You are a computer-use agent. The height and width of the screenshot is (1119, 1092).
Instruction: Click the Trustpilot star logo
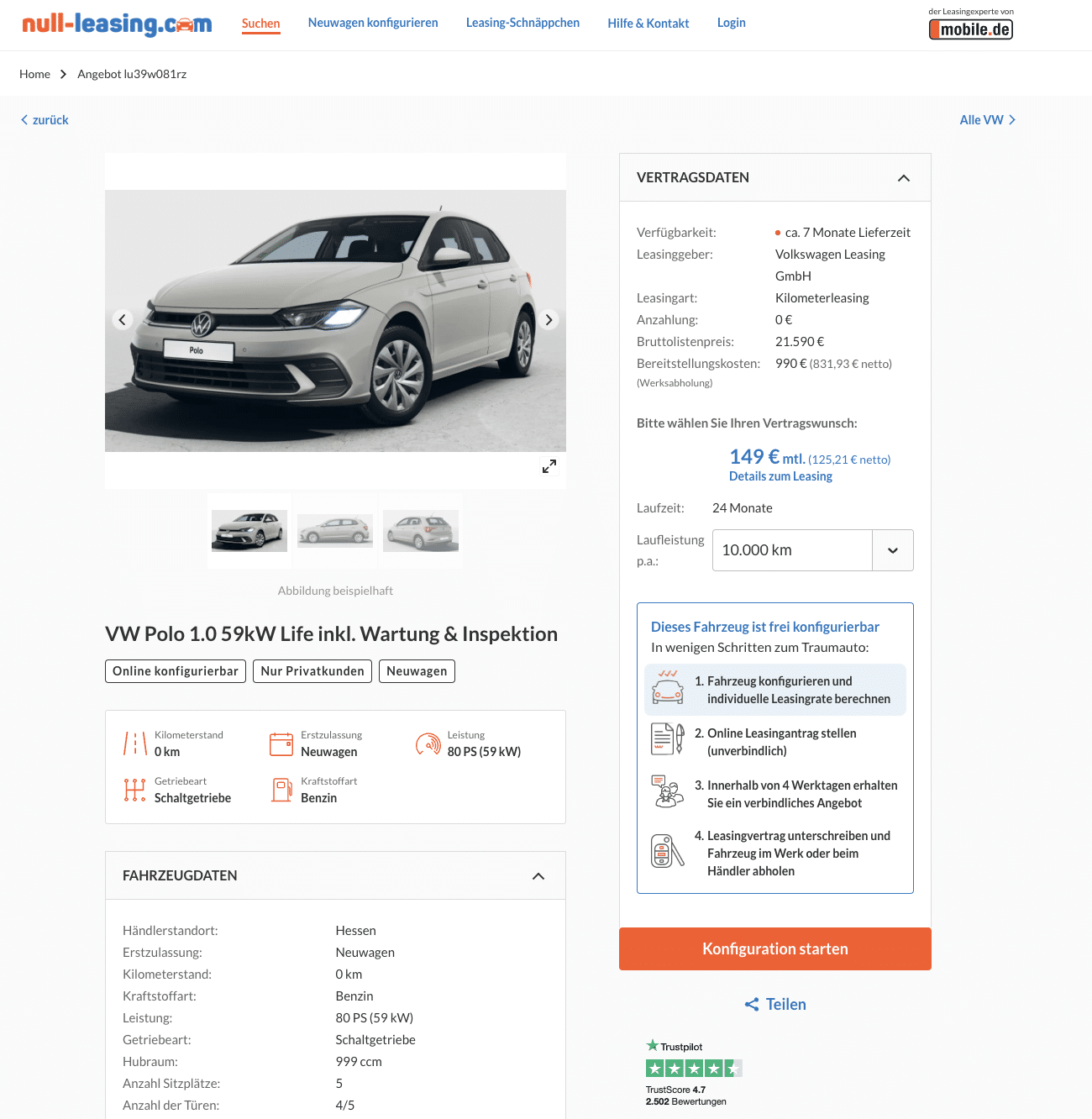653,1046
